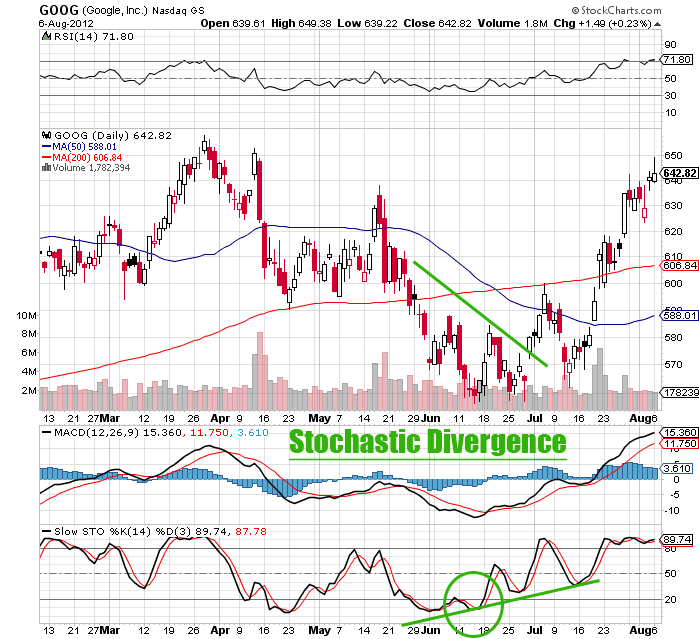Open the StockCharts.com copyright link

(x=617, y=10)
